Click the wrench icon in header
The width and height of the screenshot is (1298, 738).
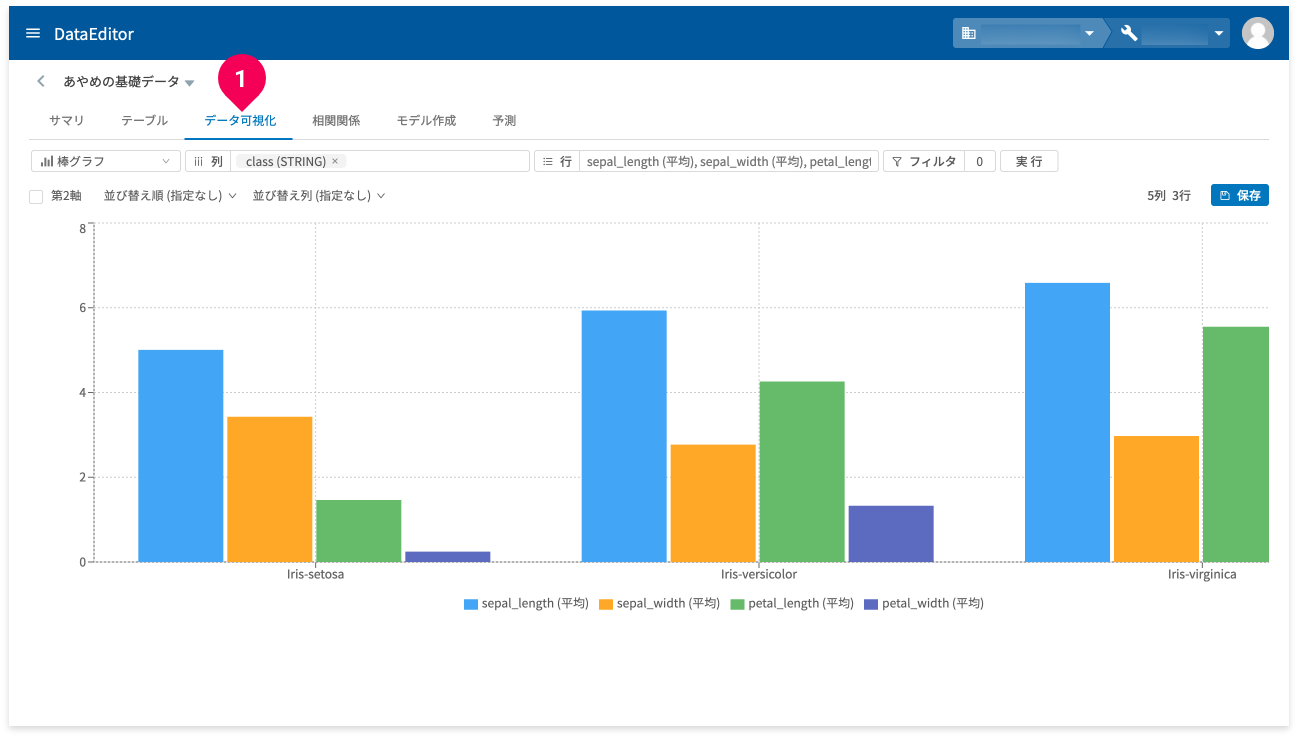pos(1129,33)
